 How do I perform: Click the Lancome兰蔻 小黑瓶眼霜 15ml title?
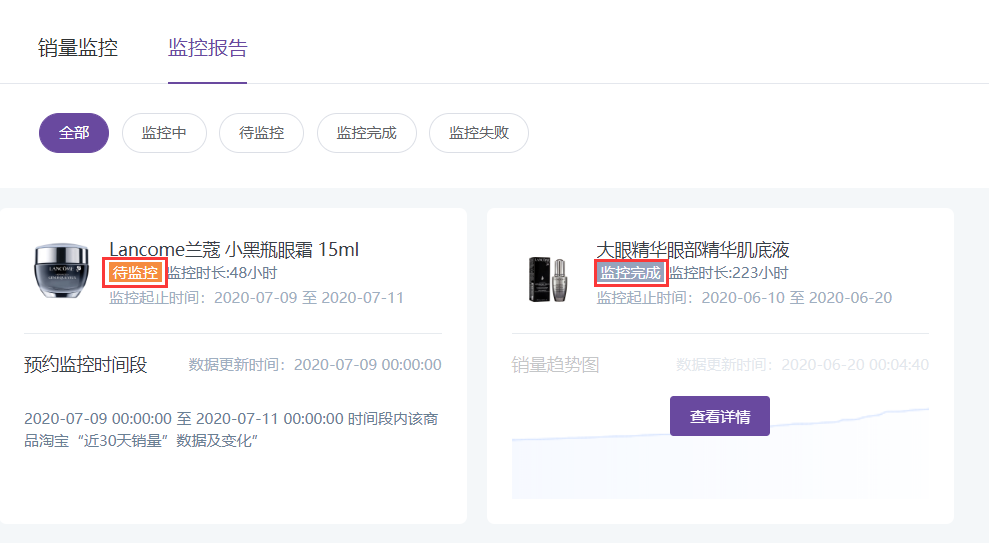point(234,250)
